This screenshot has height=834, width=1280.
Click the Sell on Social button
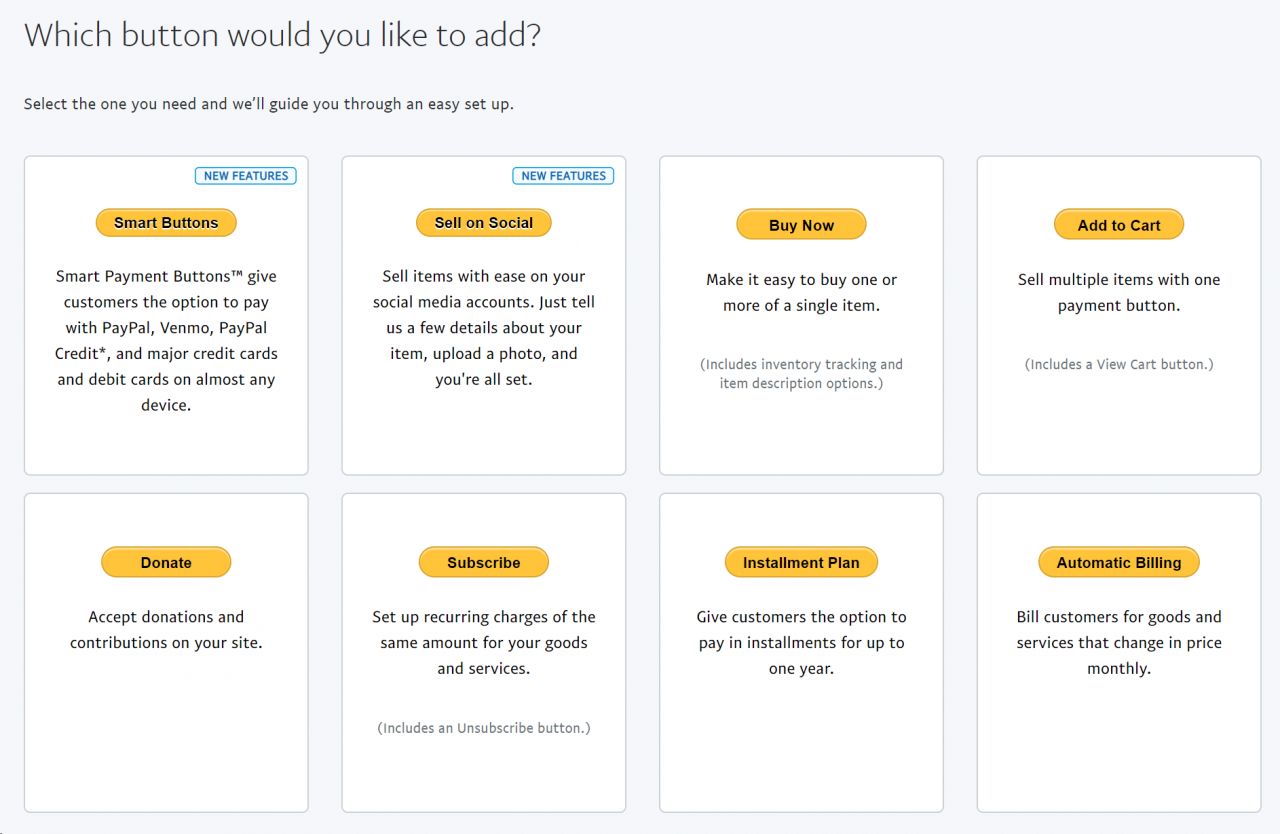[484, 222]
